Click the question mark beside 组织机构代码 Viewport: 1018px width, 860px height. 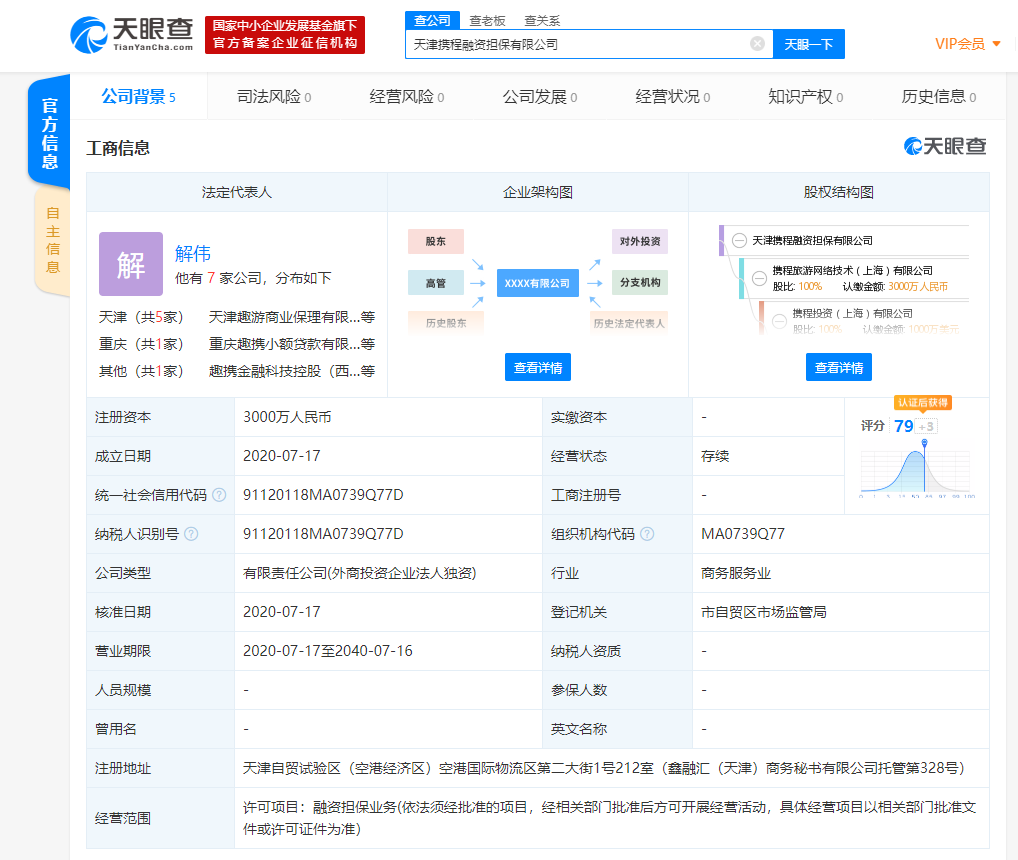pyautogui.click(x=647, y=534)
